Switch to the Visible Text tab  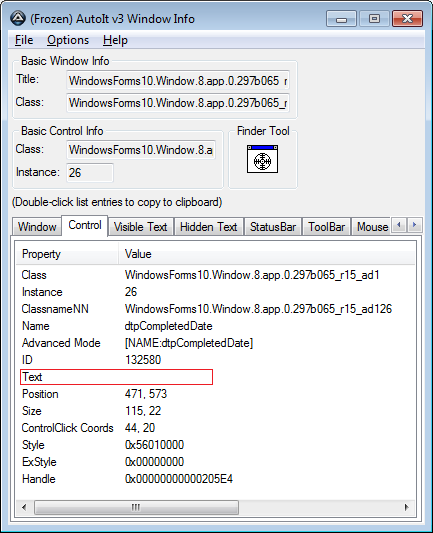coord(140,227)
